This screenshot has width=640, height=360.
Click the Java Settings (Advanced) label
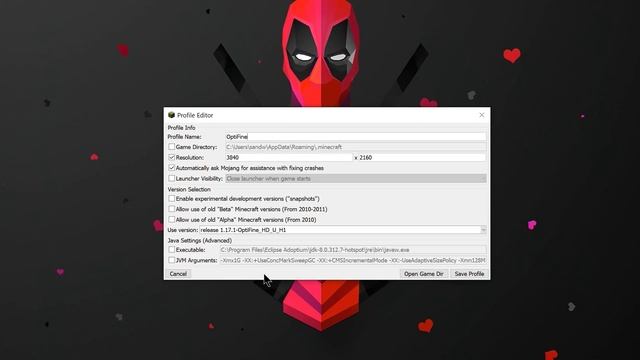[200, 240]
